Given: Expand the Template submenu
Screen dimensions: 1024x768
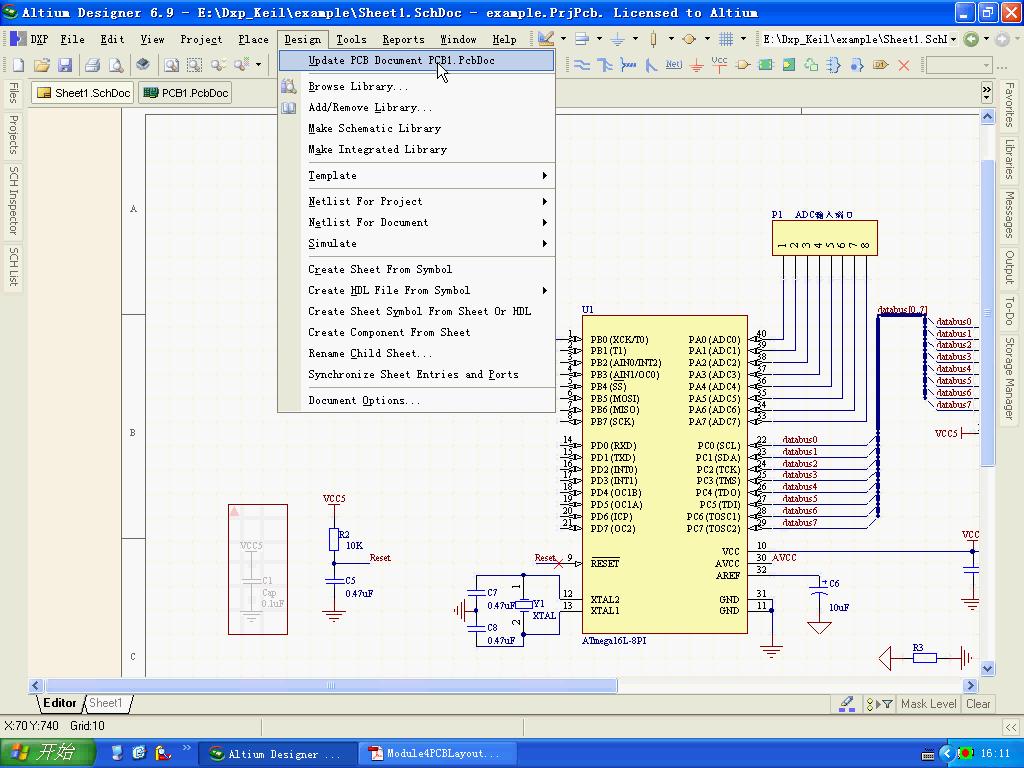Looking at the screenshot, I should 545,175.
